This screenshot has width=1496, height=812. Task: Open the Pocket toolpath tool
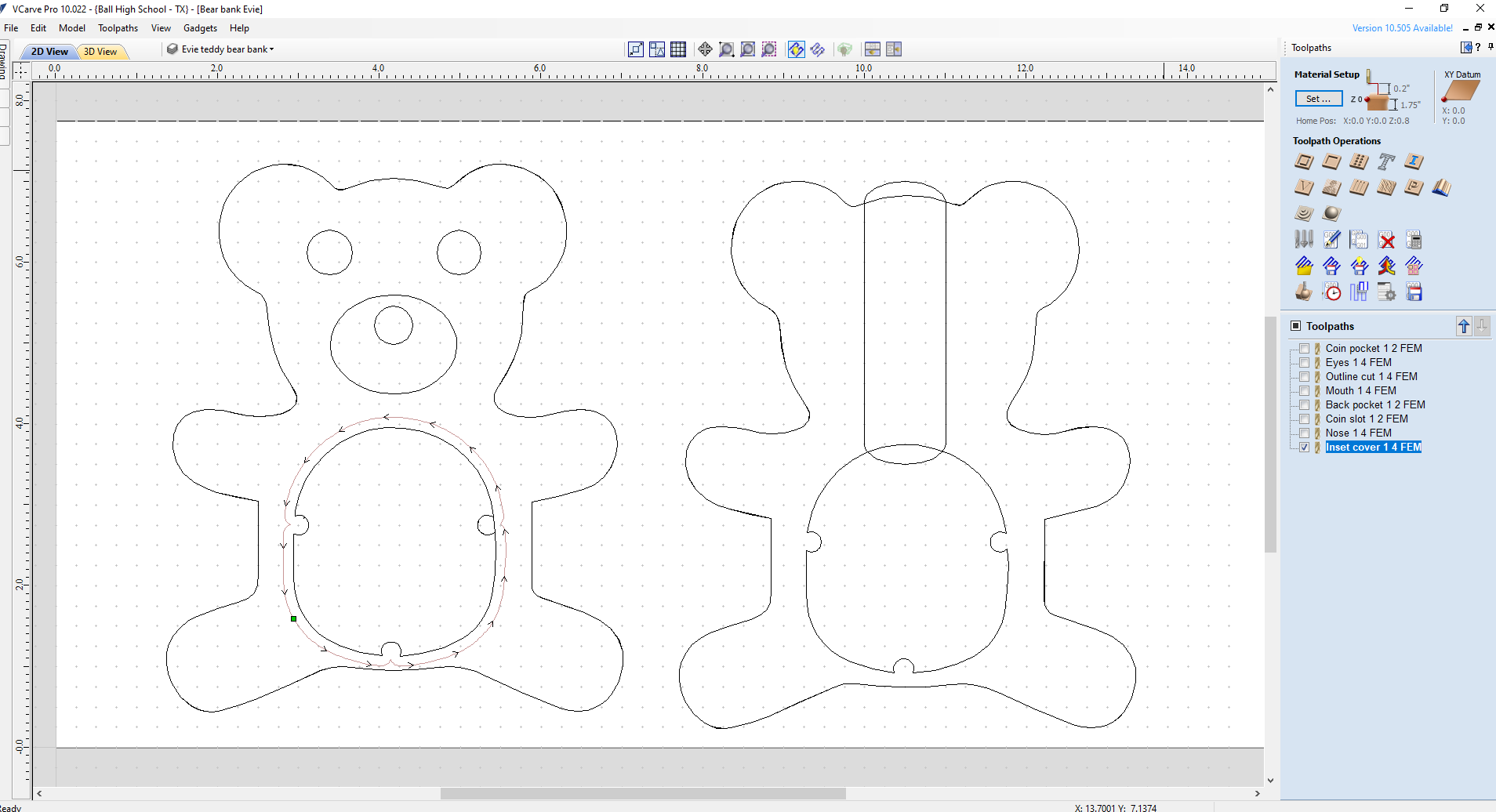pyautogui.click(x=1331, y=161)
